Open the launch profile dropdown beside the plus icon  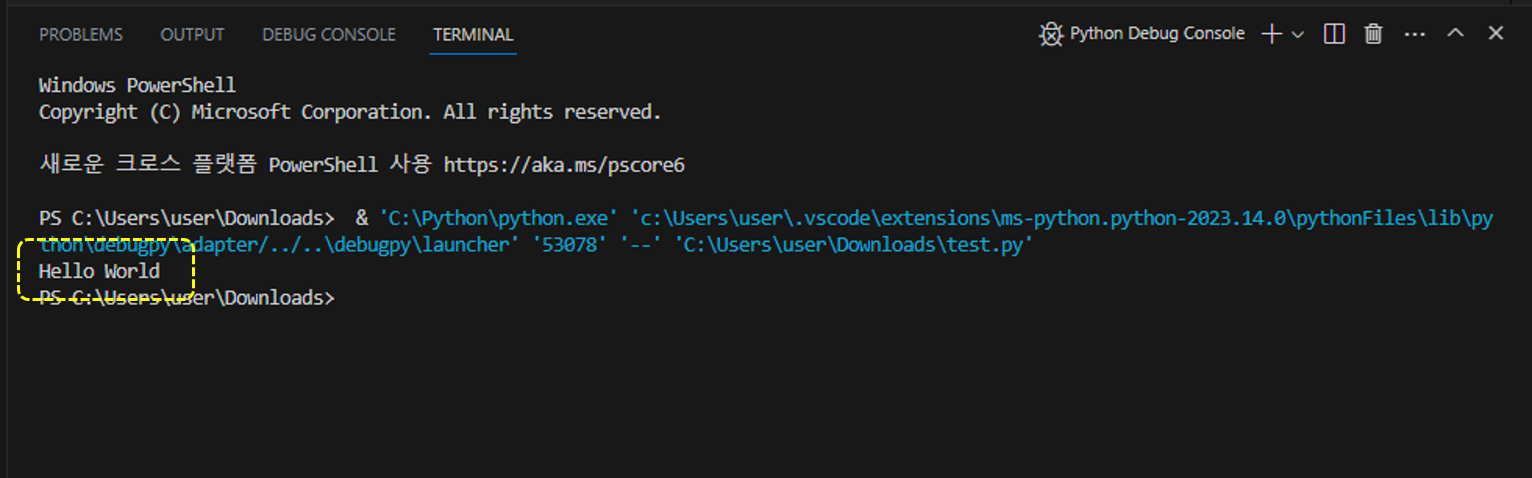click(x=1298, y=35)
